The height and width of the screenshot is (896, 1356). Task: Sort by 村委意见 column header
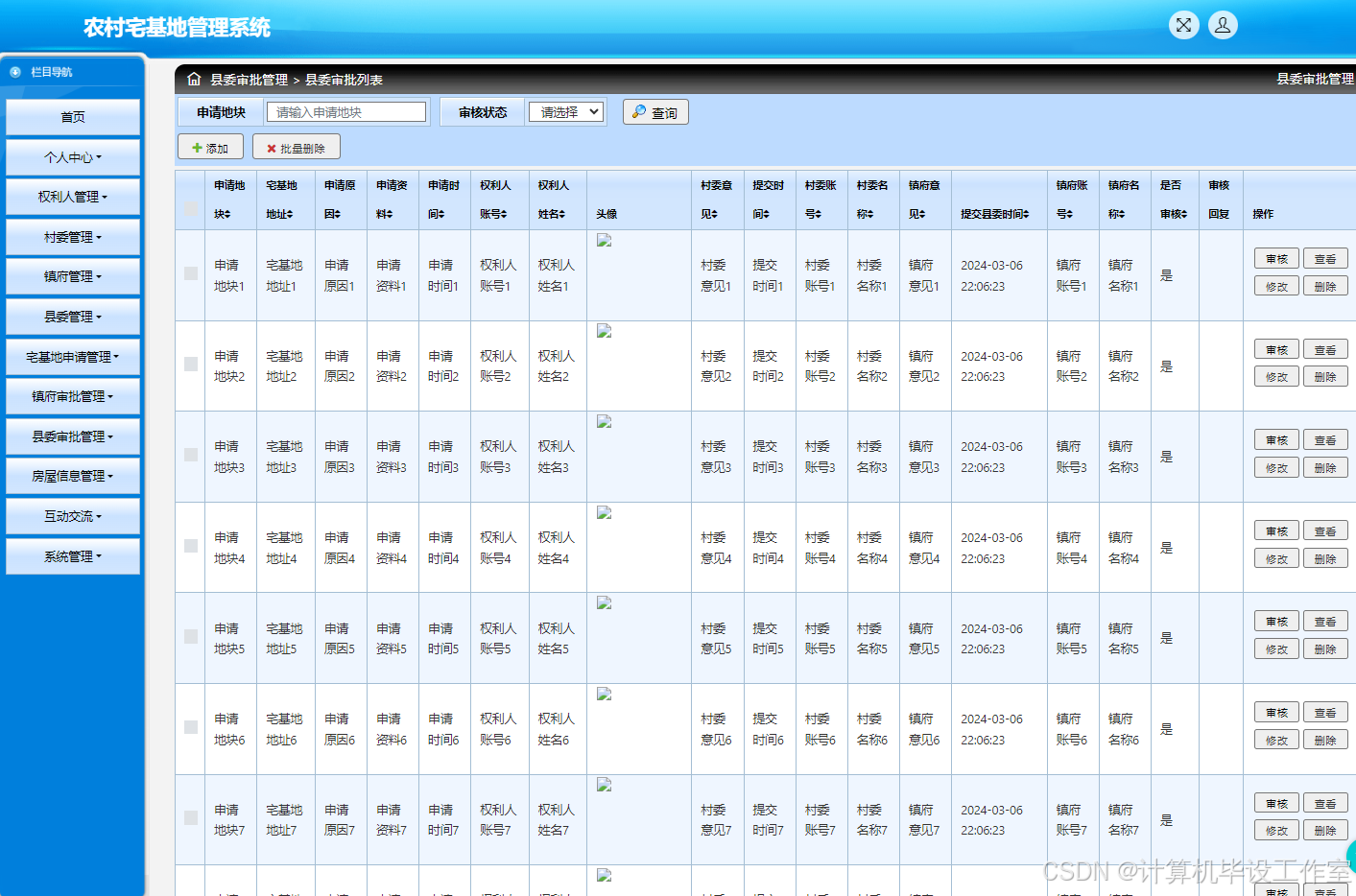716,200
